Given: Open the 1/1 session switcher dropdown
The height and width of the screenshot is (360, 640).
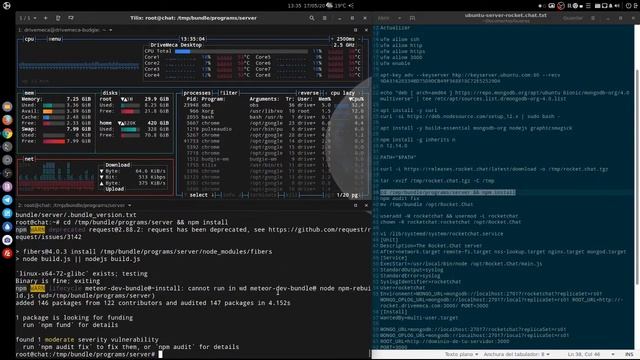Looking at the screenshot, I should click(x=28, y=18).
